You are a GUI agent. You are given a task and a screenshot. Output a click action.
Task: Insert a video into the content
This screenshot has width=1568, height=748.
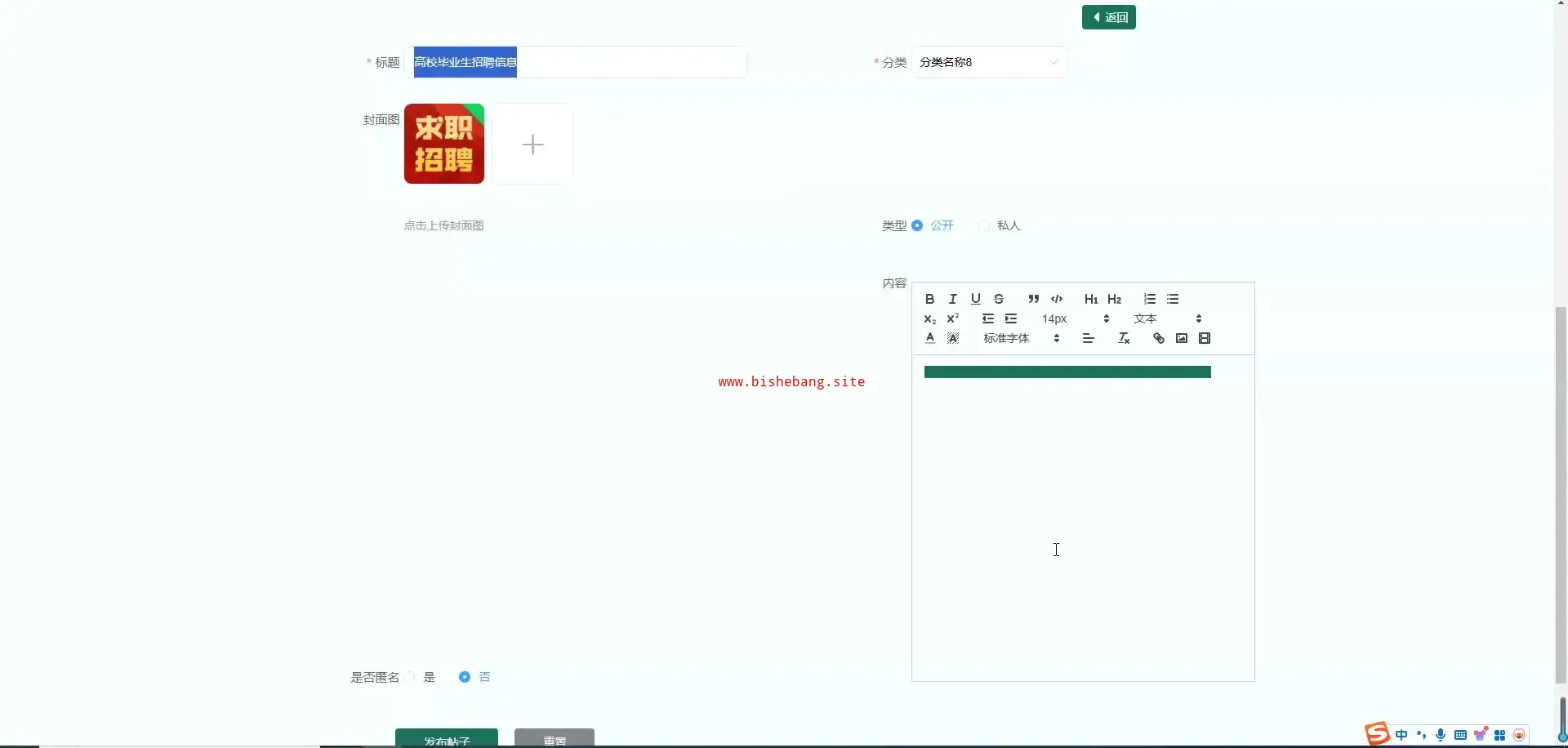point(1204,338)
